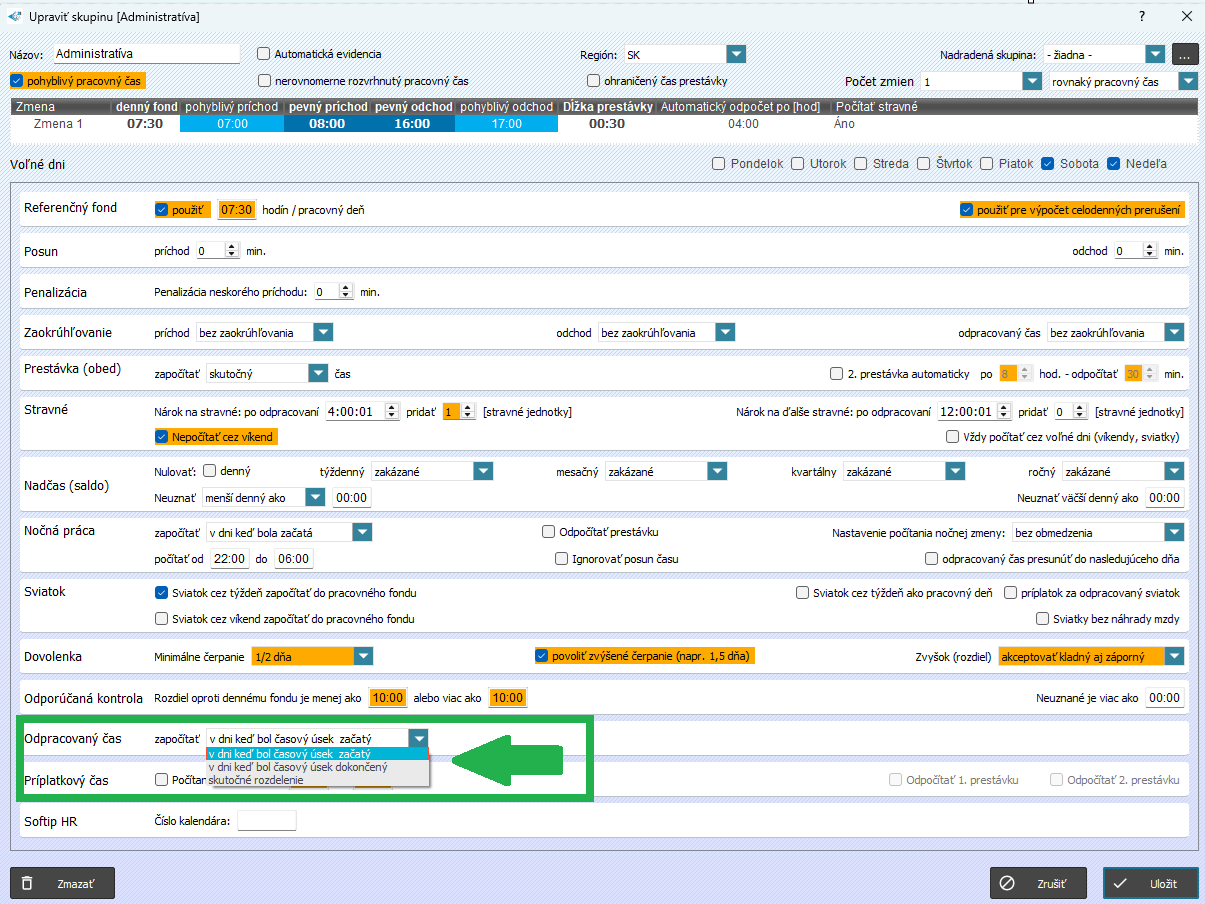
Task: Click the app icon in title bar
Action: (x=14, y=16)
